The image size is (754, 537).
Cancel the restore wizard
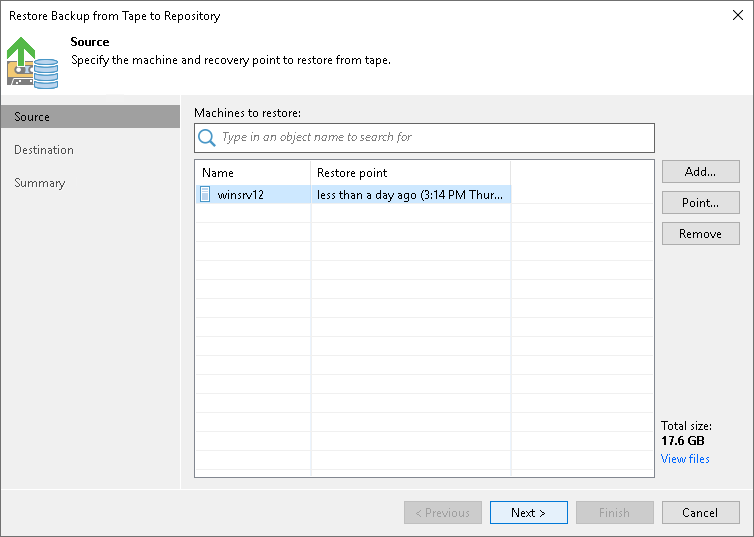[701, 512]
